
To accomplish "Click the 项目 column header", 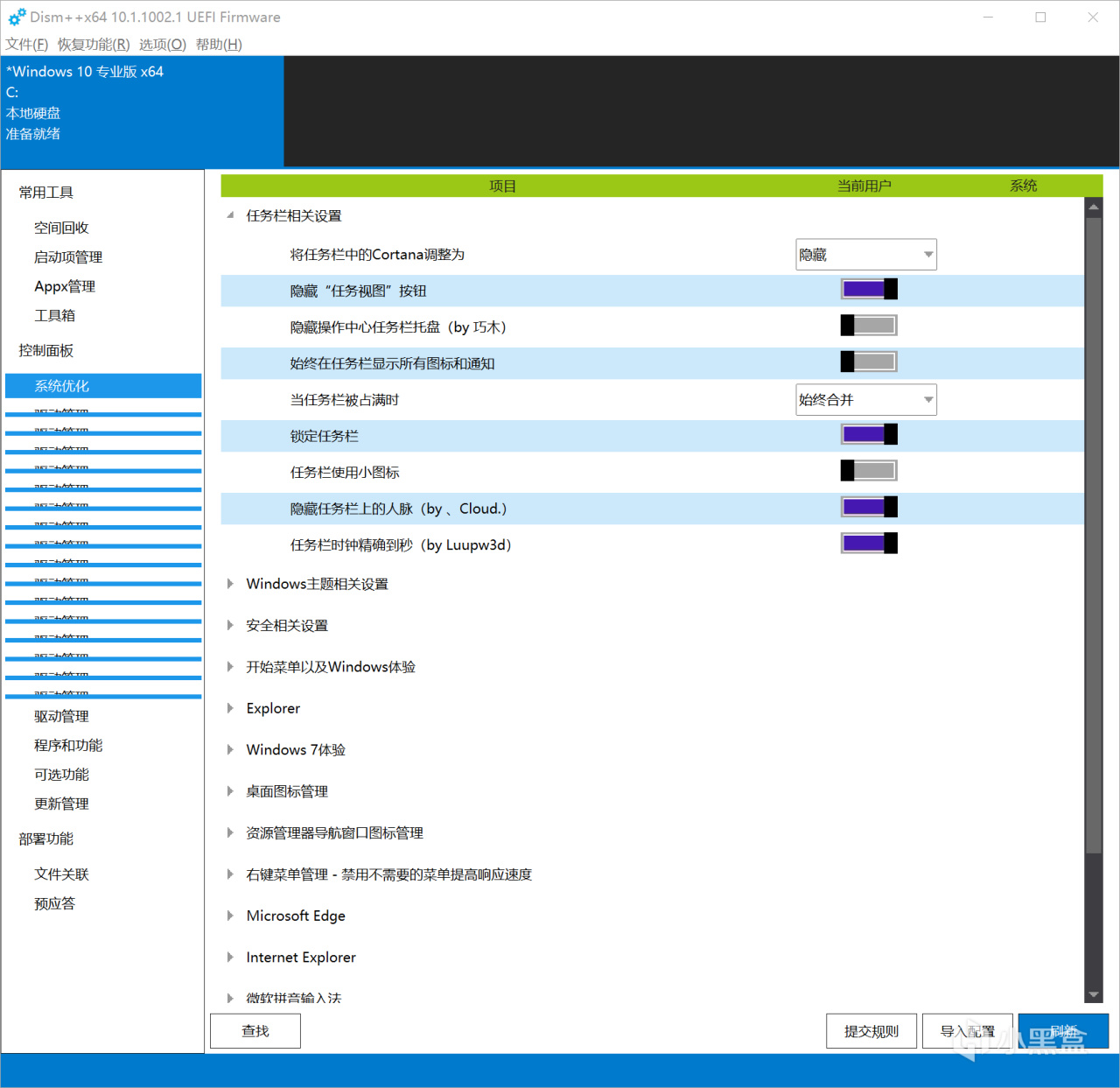I will pyautogui.click(x=502, y=186).
